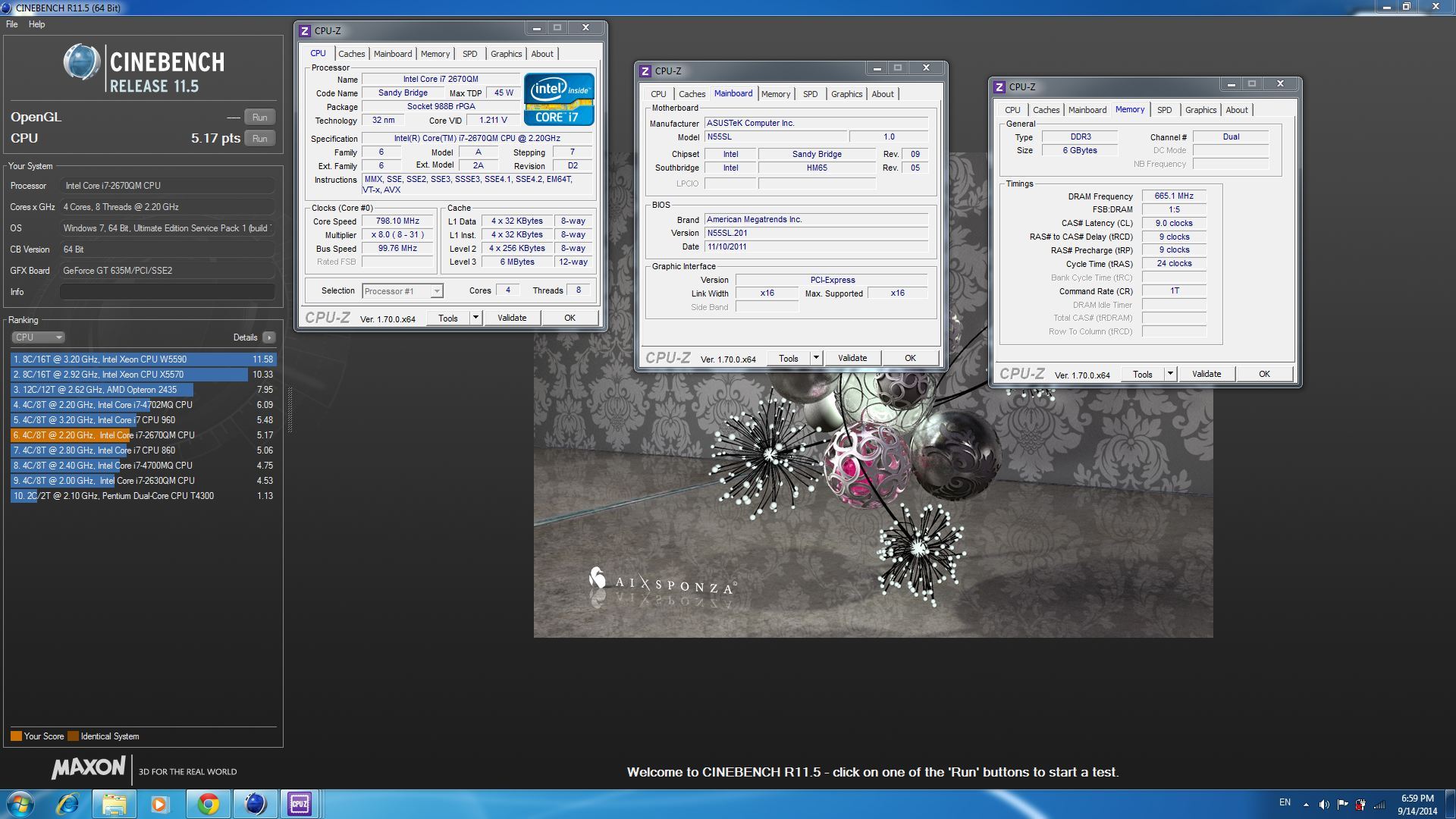Select Mainboard tab in first CPU-Z window
Image resolution: width=1456 pixels, height=819 pixels.
click(x=393, y=54)
